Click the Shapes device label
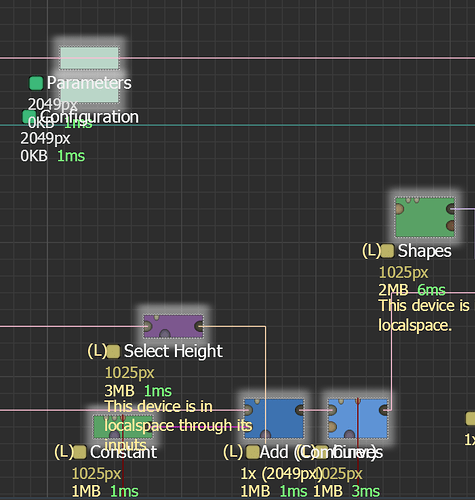Viewport: 475px width, 500px height. [425, 251]
